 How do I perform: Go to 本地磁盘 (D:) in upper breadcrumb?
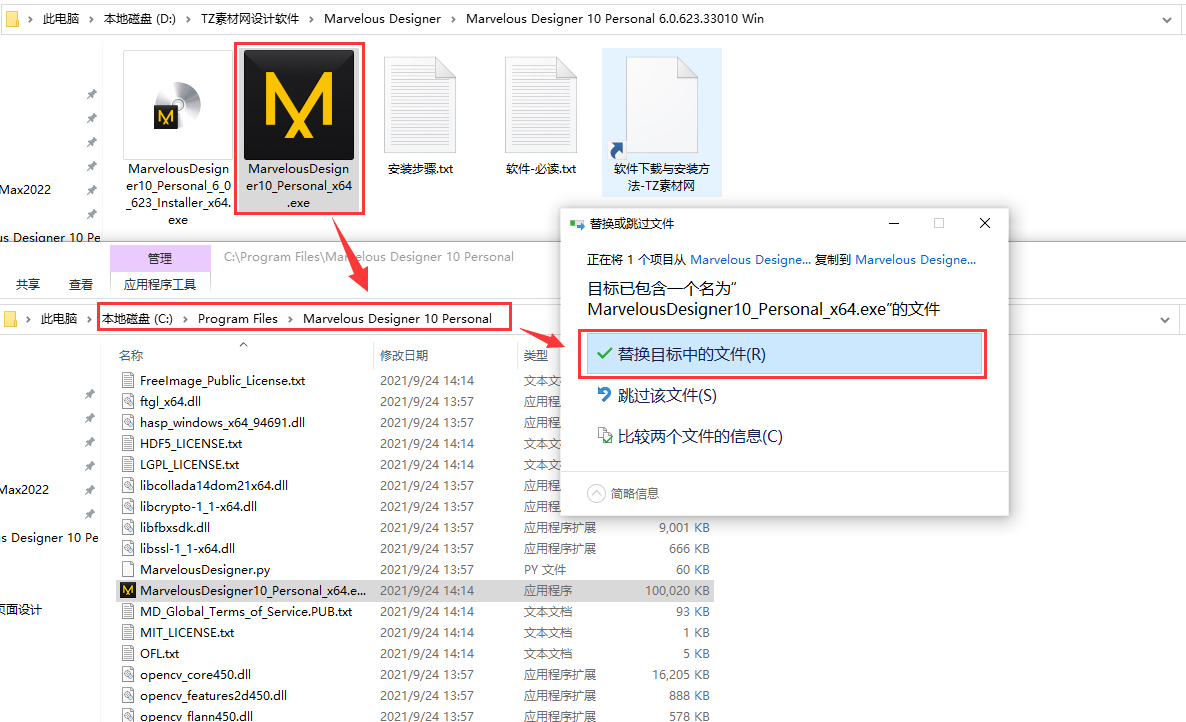coord(139,19)
